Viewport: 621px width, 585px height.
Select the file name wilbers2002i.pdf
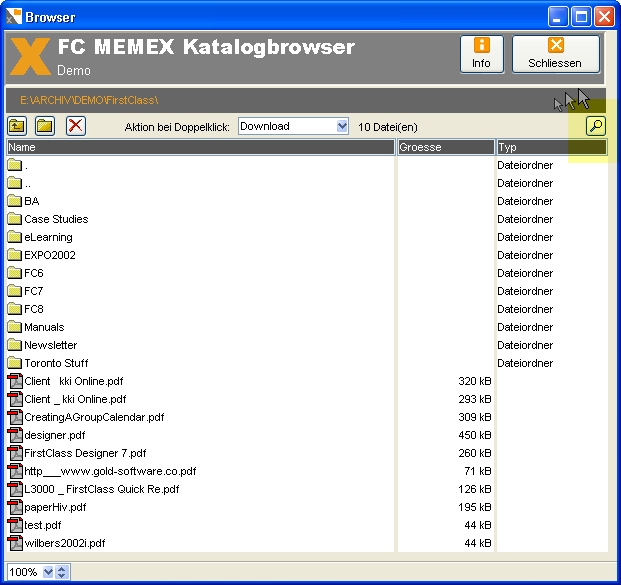(x=65, y=543)
